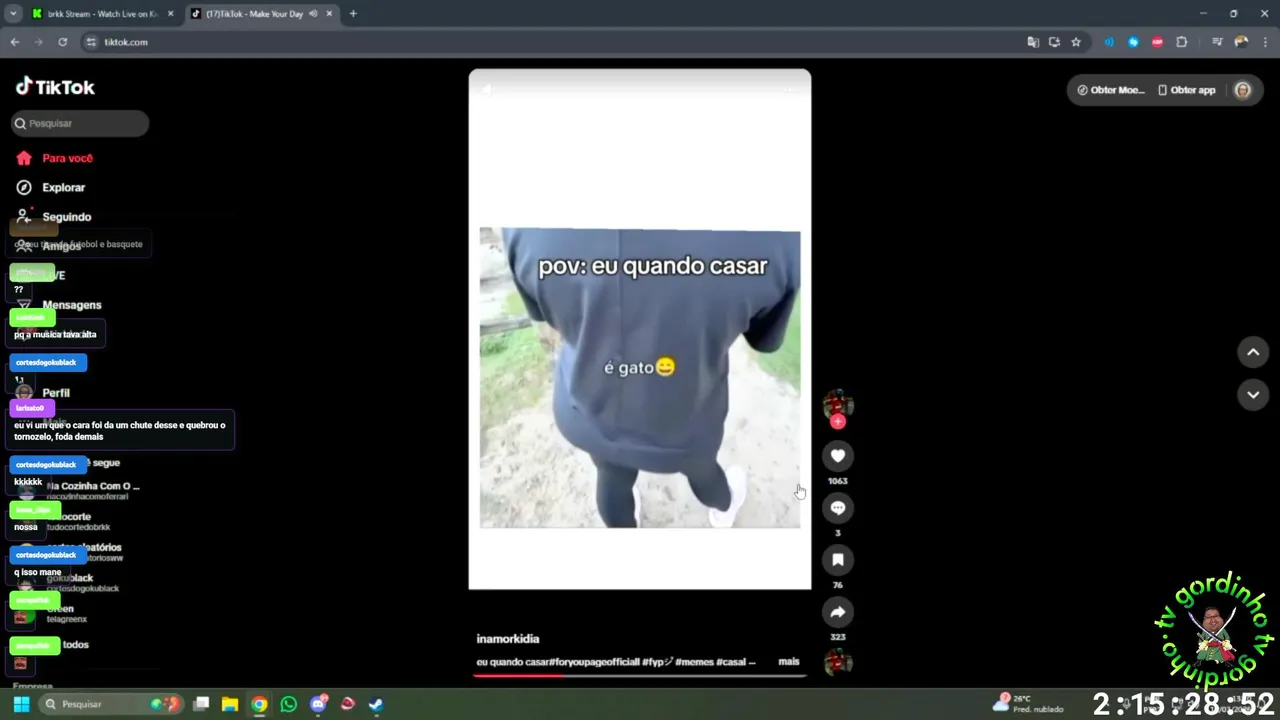Click the Obter Moedas button

1110,90
